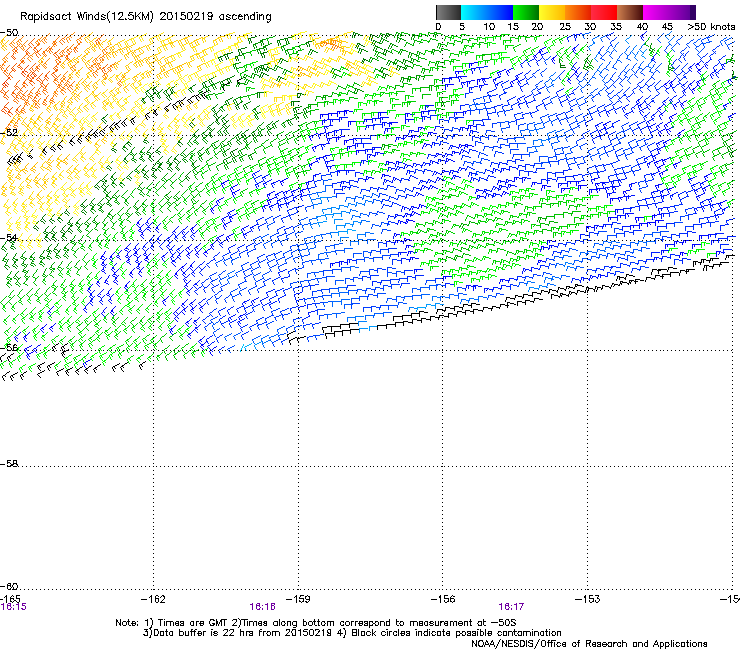
Task: Click the latitude label '-52'
Action: pos(9,133)
